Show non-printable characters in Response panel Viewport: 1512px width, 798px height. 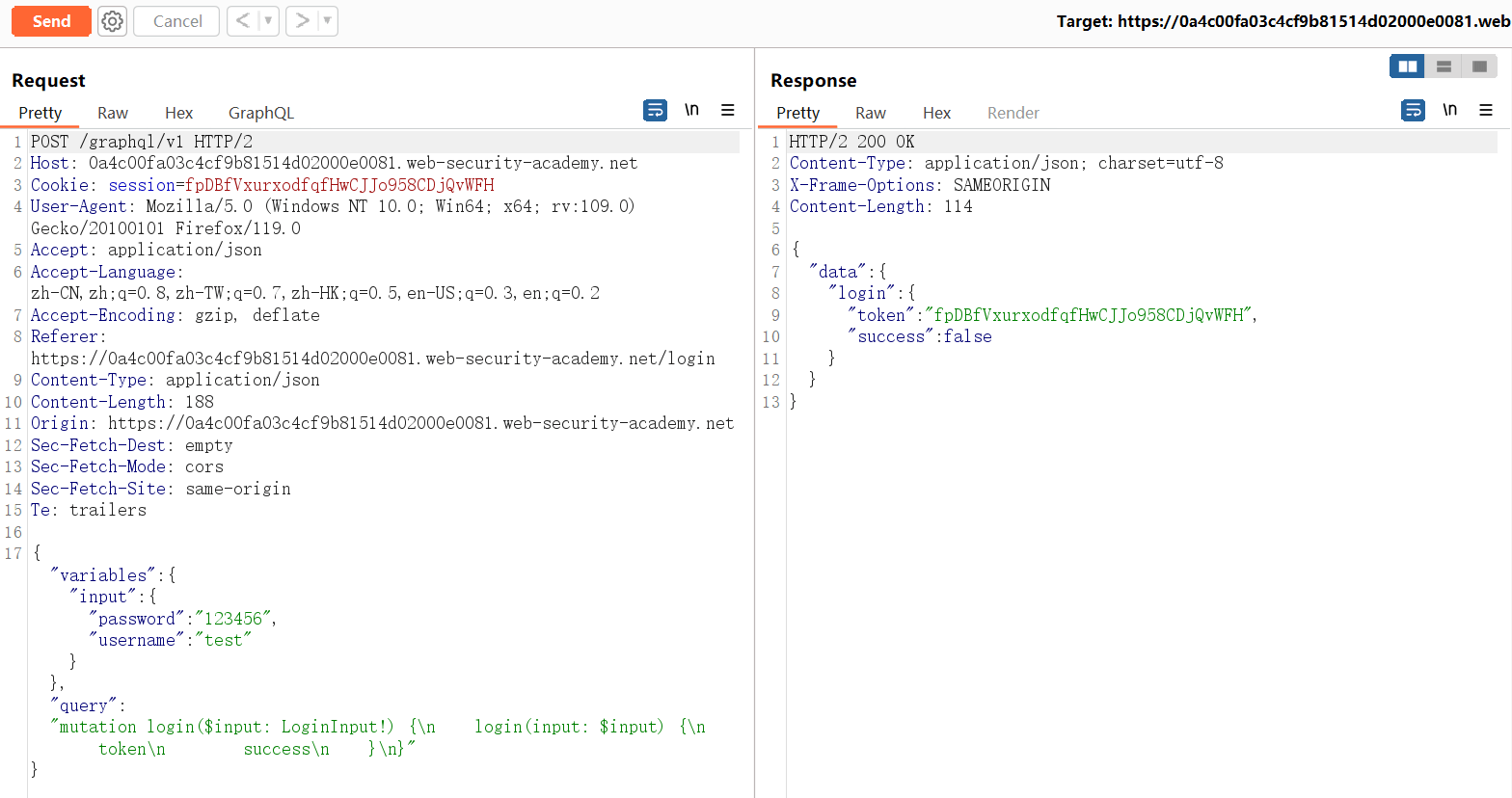pos(1449,111)
